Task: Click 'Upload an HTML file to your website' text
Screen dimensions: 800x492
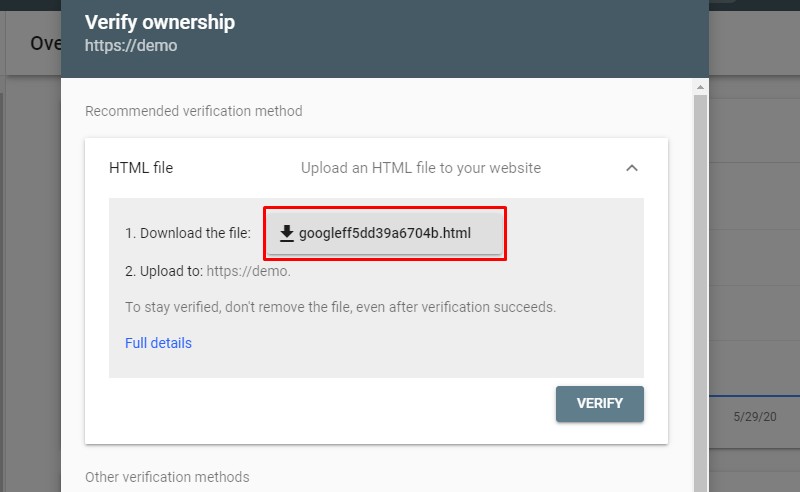Action: (x=421, y=168)
